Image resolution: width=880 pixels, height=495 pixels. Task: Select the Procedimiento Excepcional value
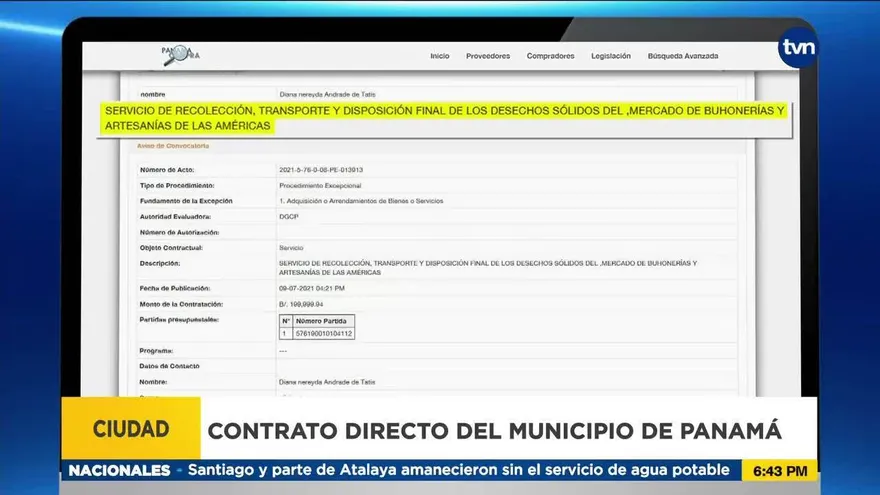[x=320, y=185]
